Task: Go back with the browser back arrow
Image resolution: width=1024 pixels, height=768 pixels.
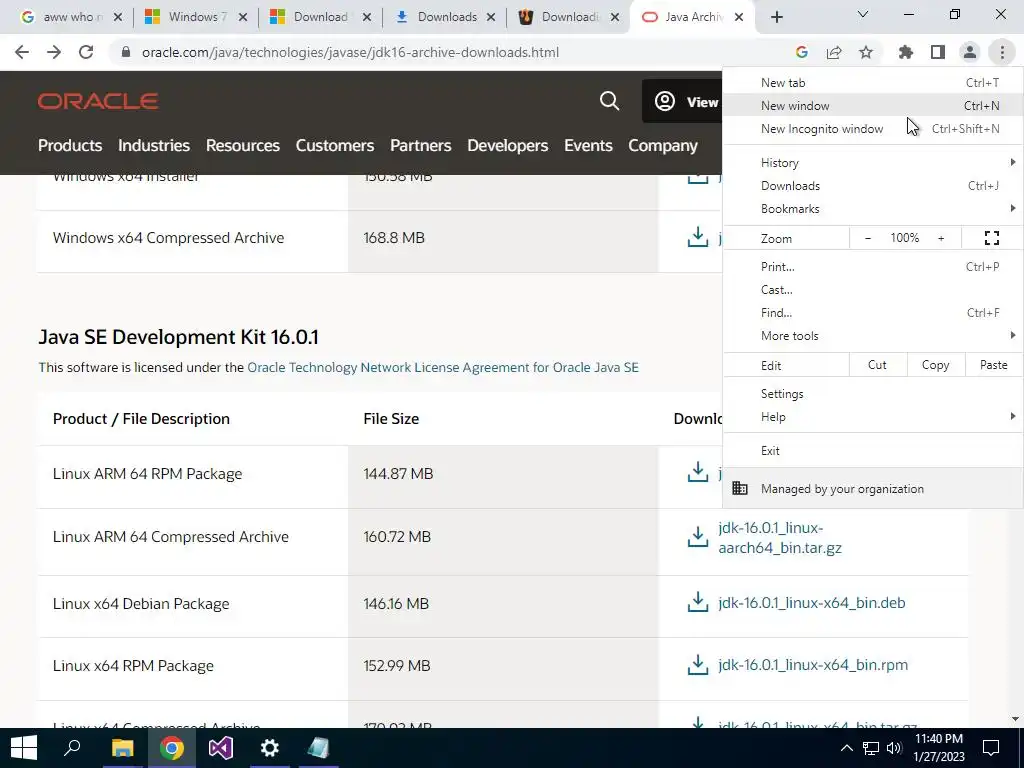Action: click(22, 52)
